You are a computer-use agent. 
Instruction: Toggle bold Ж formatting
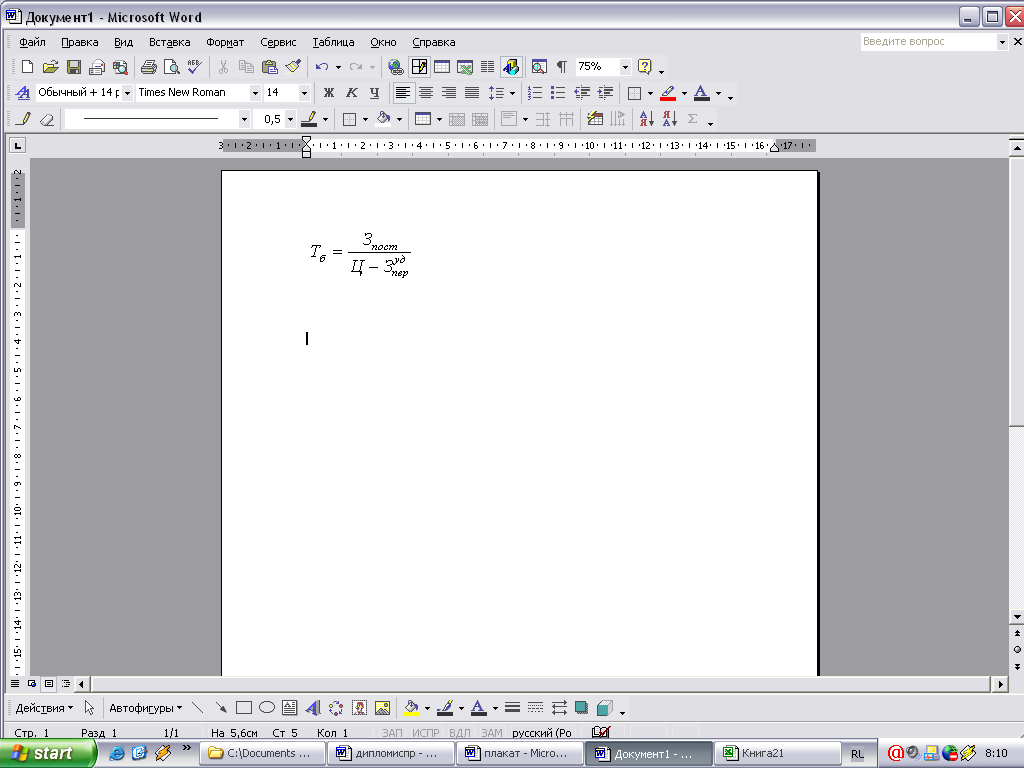coord(329,93)
